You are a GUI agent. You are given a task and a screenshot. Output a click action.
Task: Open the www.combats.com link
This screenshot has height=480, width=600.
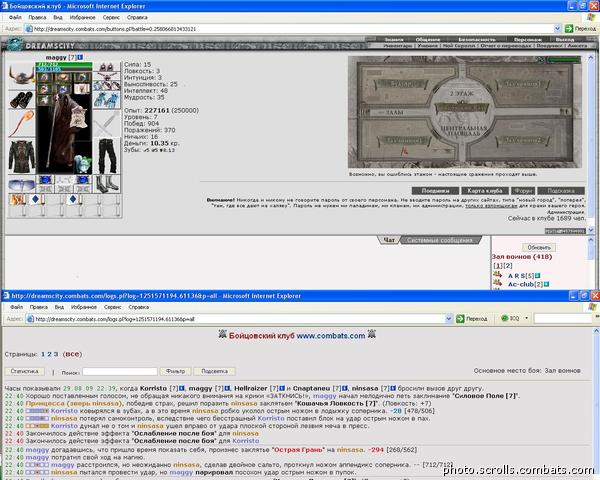tap(331, 336)
